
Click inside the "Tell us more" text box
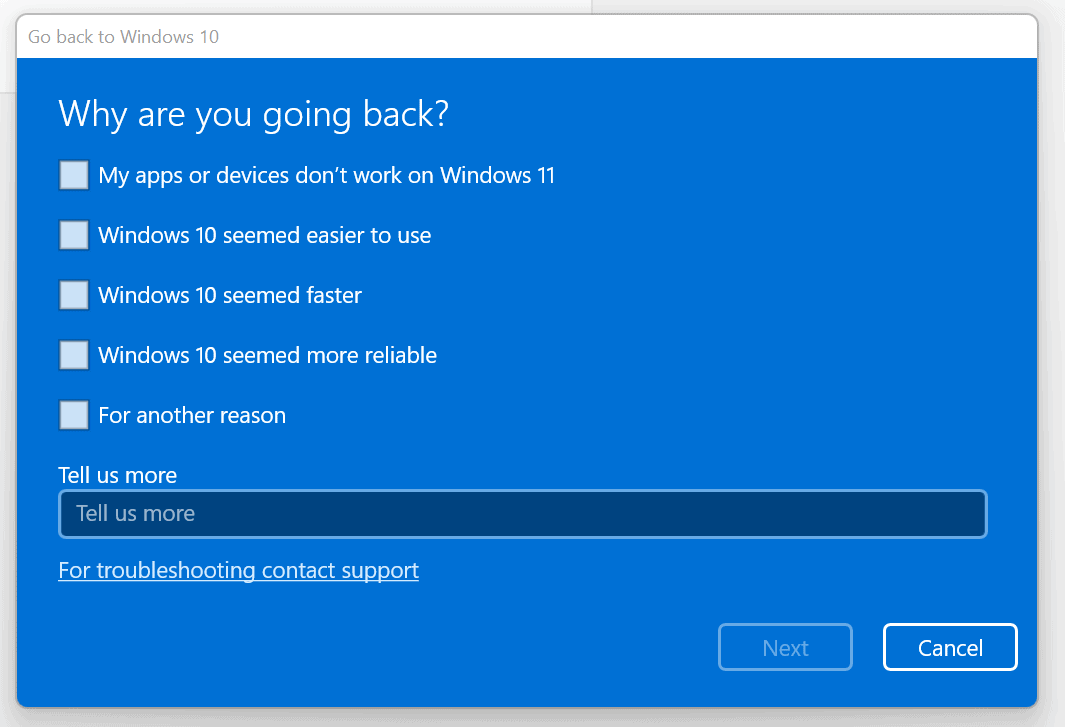tap(522, 513)
